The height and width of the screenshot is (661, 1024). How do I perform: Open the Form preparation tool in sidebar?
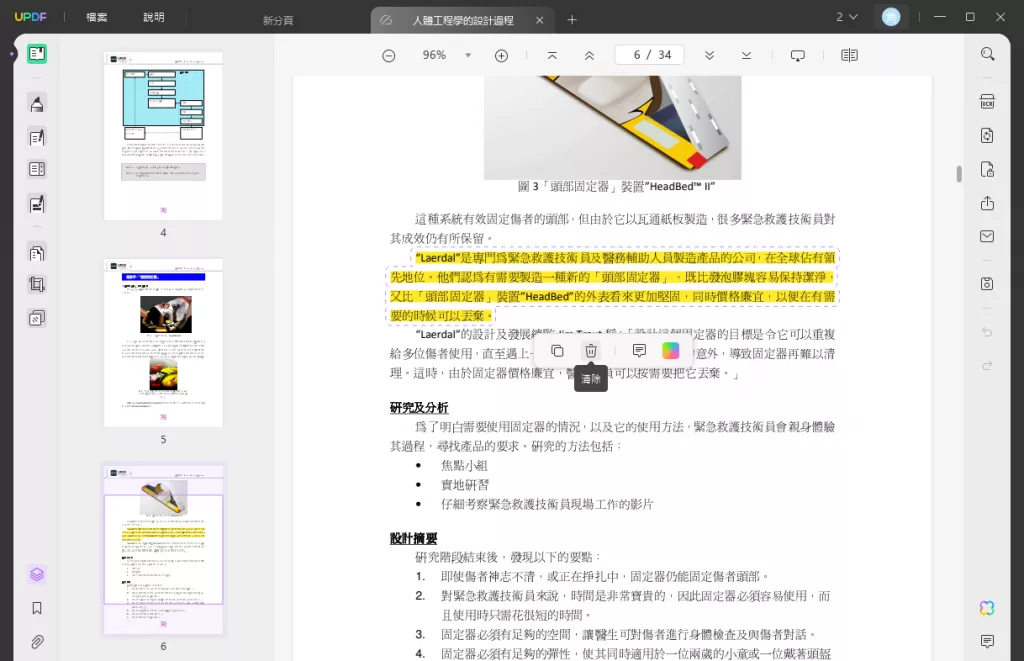click(x=37, y=169)
